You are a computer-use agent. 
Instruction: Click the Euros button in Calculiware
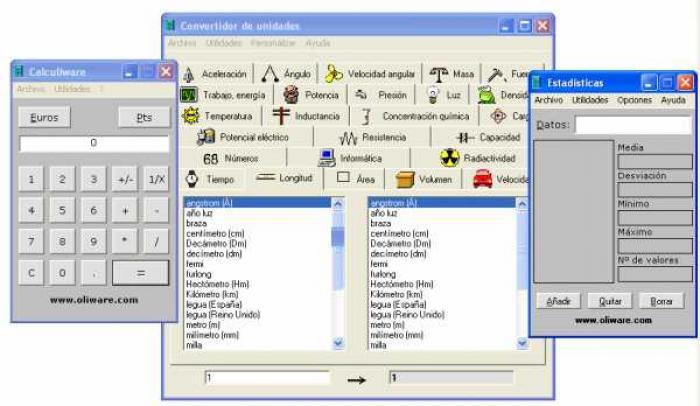pos(44,117)
